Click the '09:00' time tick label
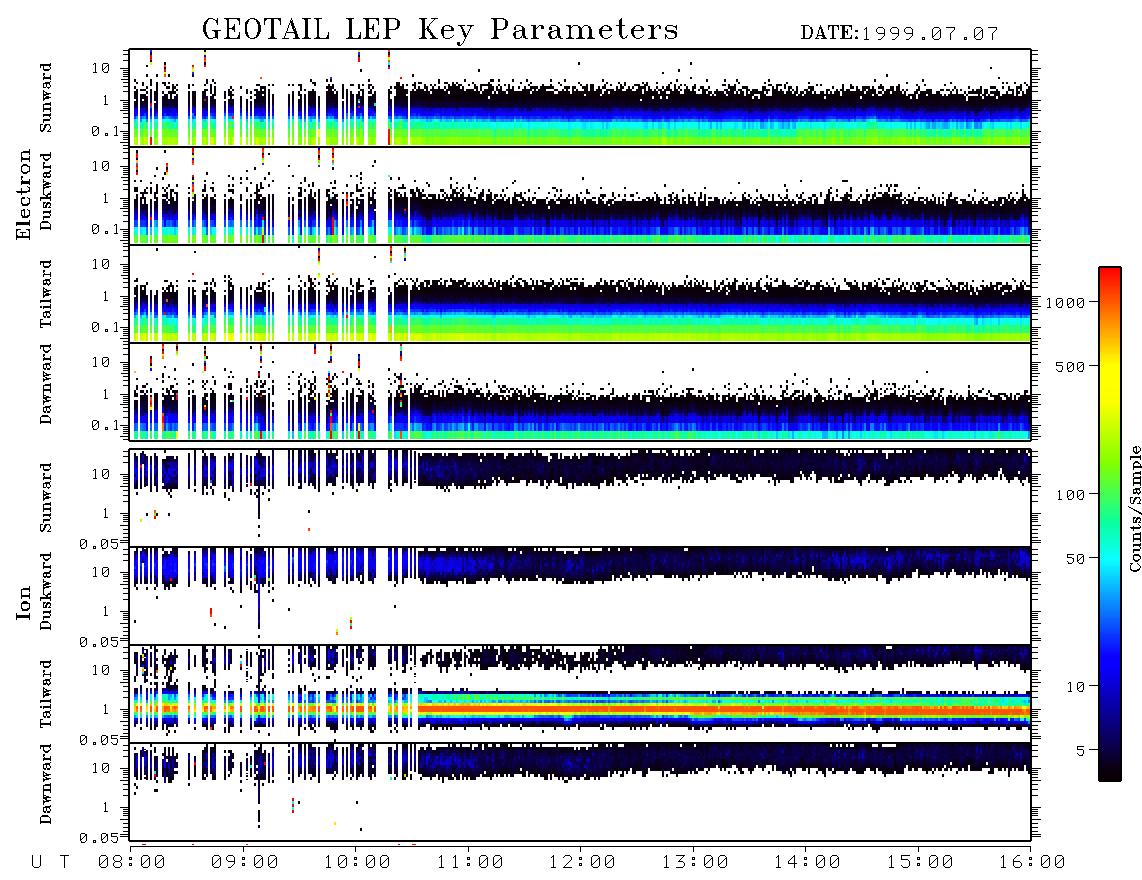Screen dimensions: 1142x880 pyautogui.click(x=245, y=863)
